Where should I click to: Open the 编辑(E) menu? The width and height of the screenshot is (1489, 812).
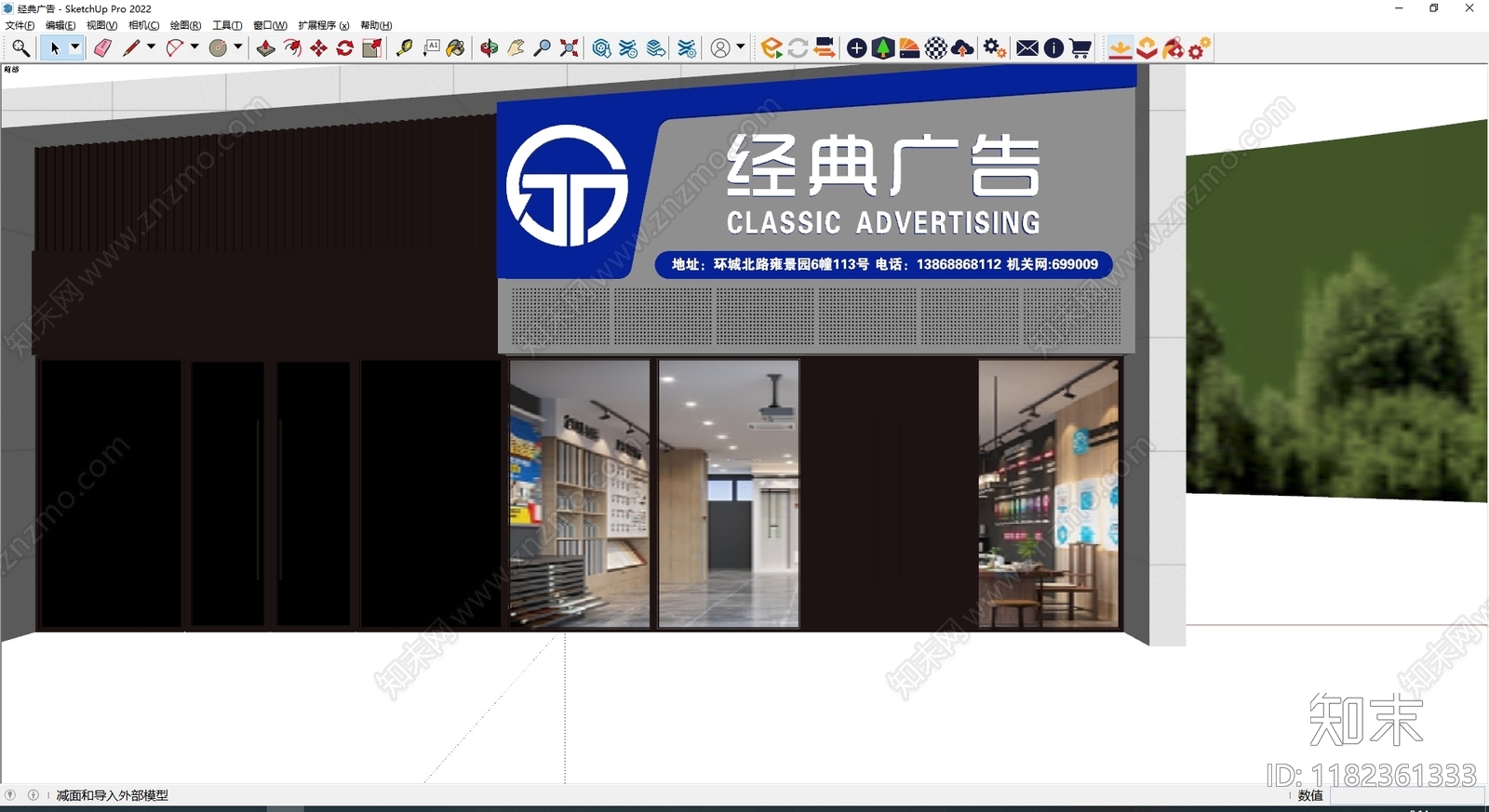point(60,25)
